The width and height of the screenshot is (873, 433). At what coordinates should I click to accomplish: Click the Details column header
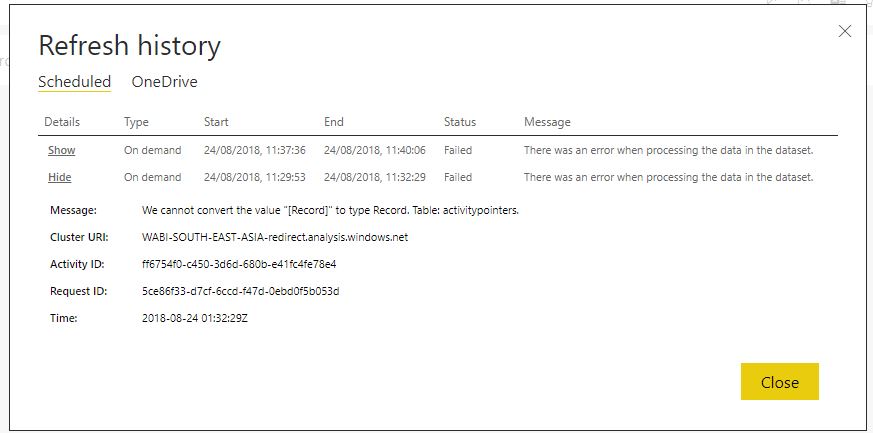tap(62, 122)
